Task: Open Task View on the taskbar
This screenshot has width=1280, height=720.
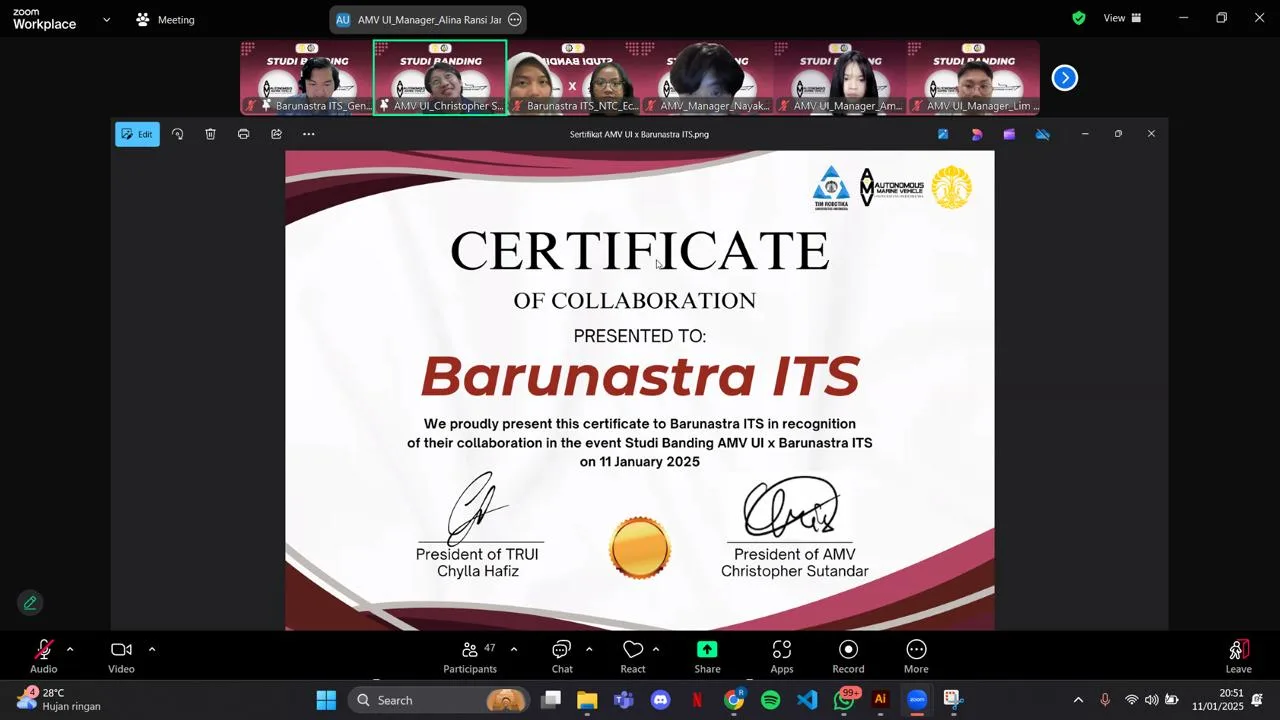Action: [x=551, y=700]
